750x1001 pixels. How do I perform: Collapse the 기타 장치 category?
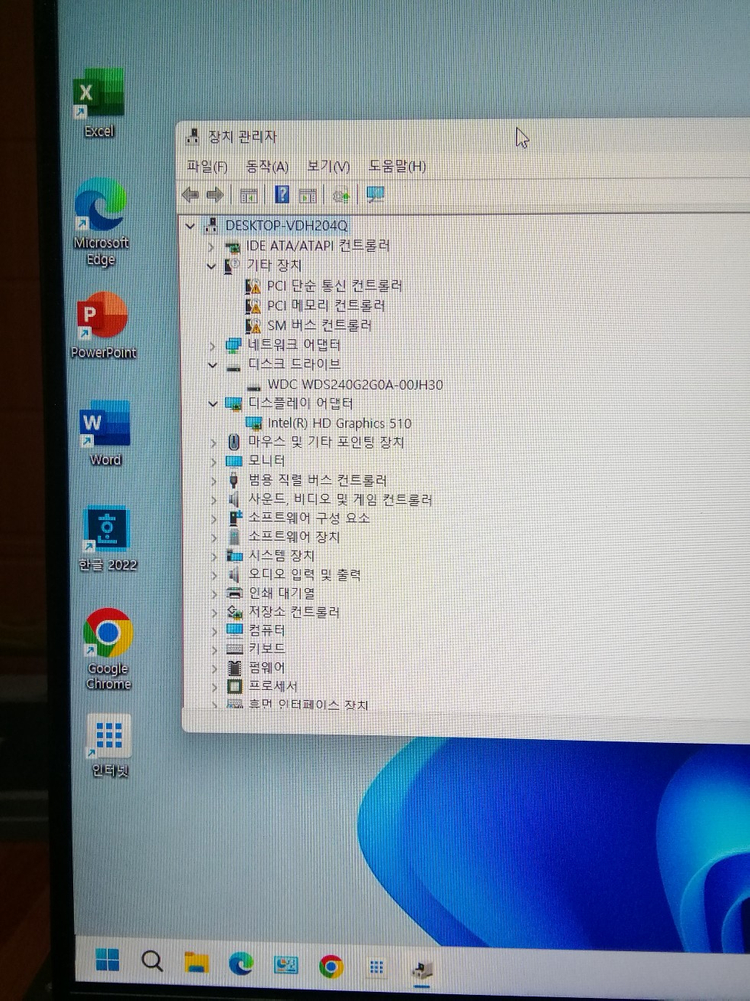211,266
